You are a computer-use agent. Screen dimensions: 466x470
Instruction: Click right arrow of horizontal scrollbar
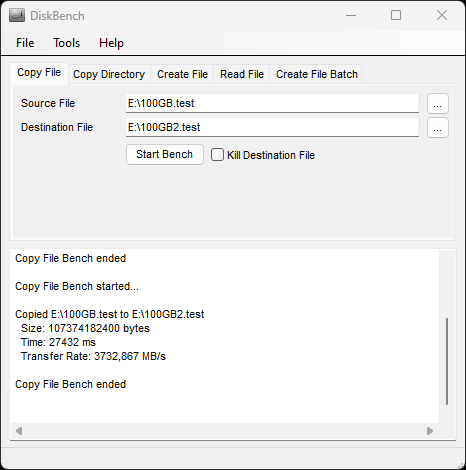coord(430,431)
